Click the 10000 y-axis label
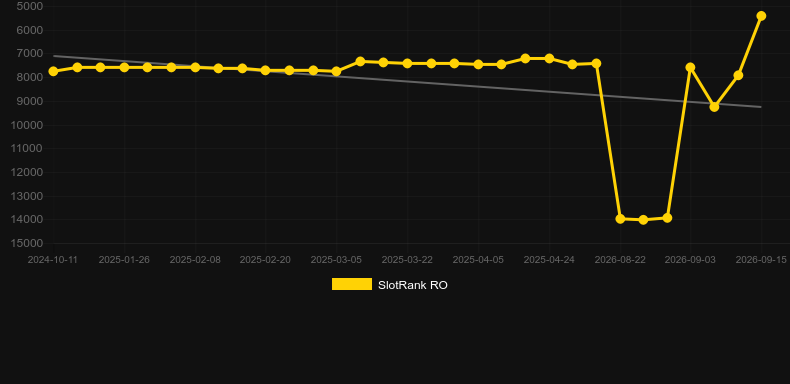The width and height of the screenshot is (790, 384). tap(27, 125)
